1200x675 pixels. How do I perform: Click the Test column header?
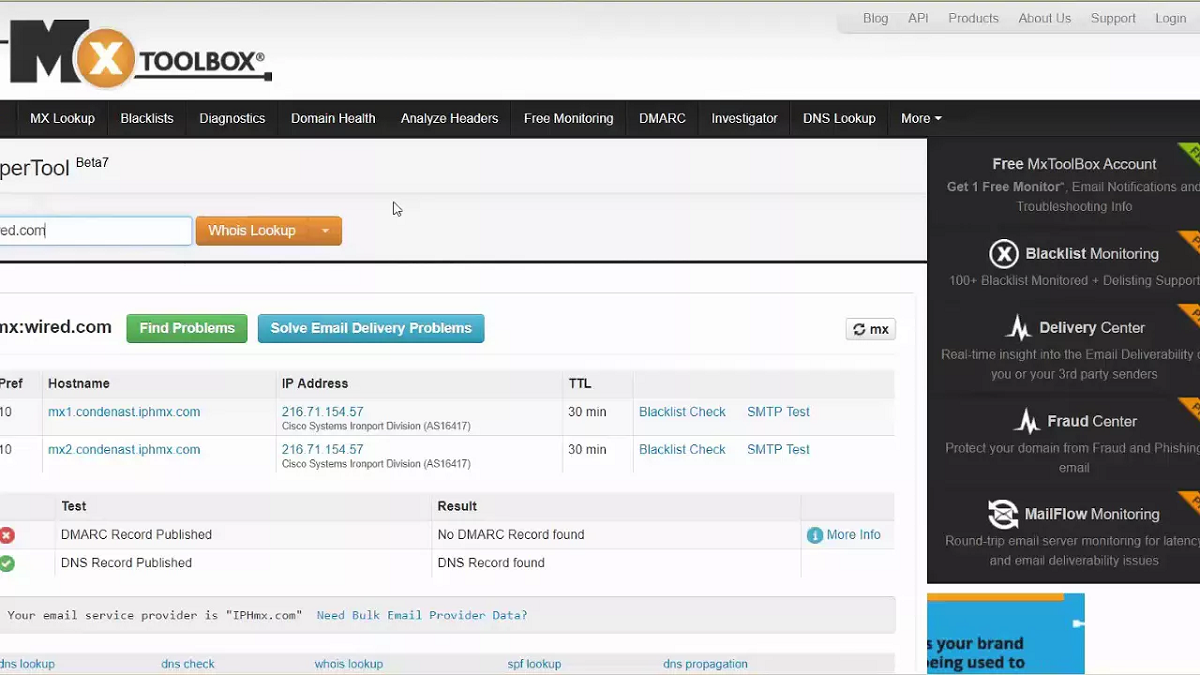[74, 506]
